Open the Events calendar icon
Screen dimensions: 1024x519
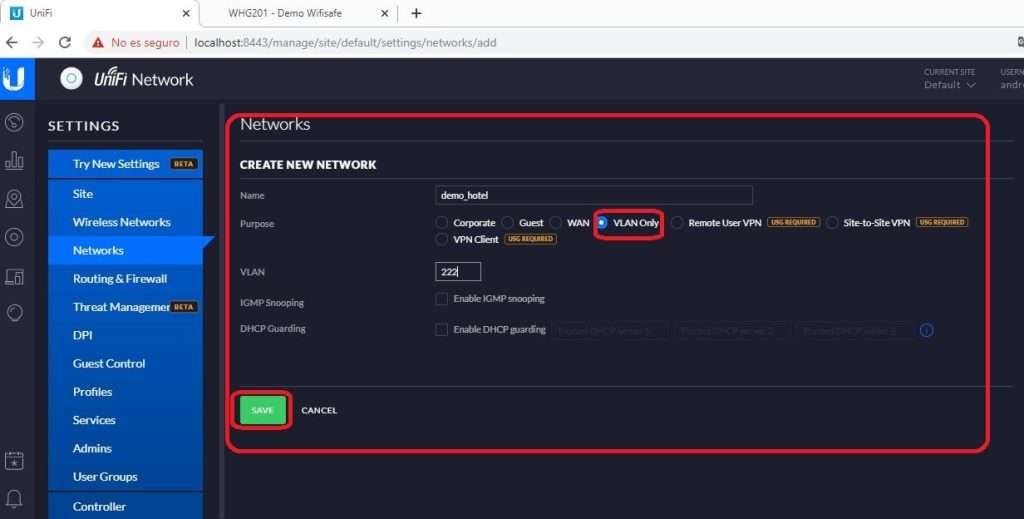(14, 461)
